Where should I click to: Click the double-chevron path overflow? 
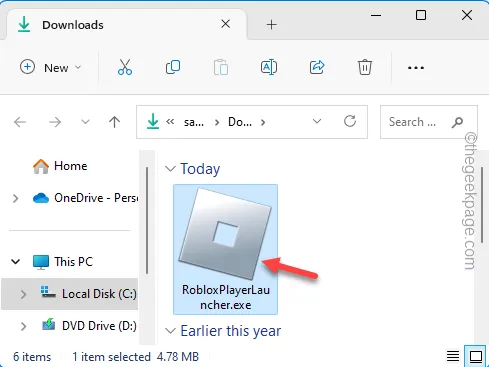click(170, 122)
